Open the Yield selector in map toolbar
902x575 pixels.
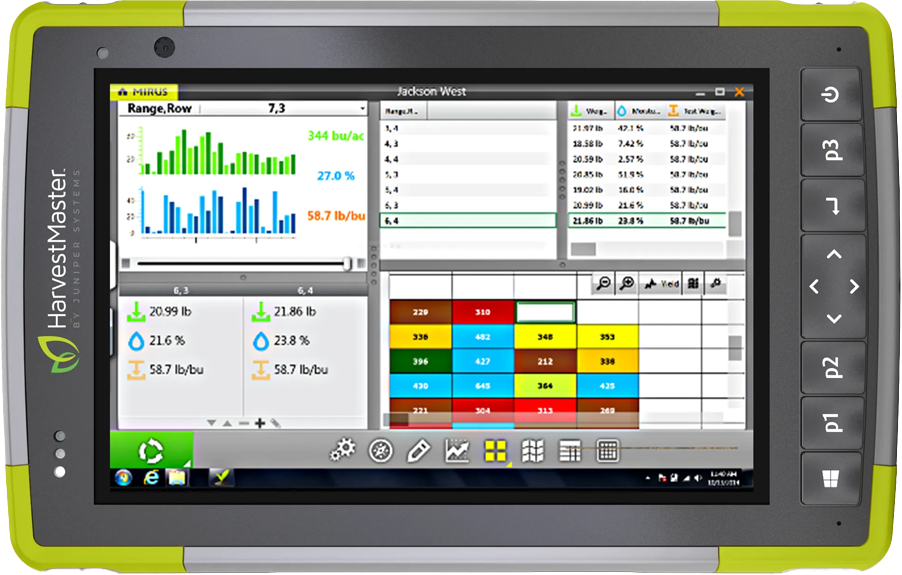pos(660,284)
